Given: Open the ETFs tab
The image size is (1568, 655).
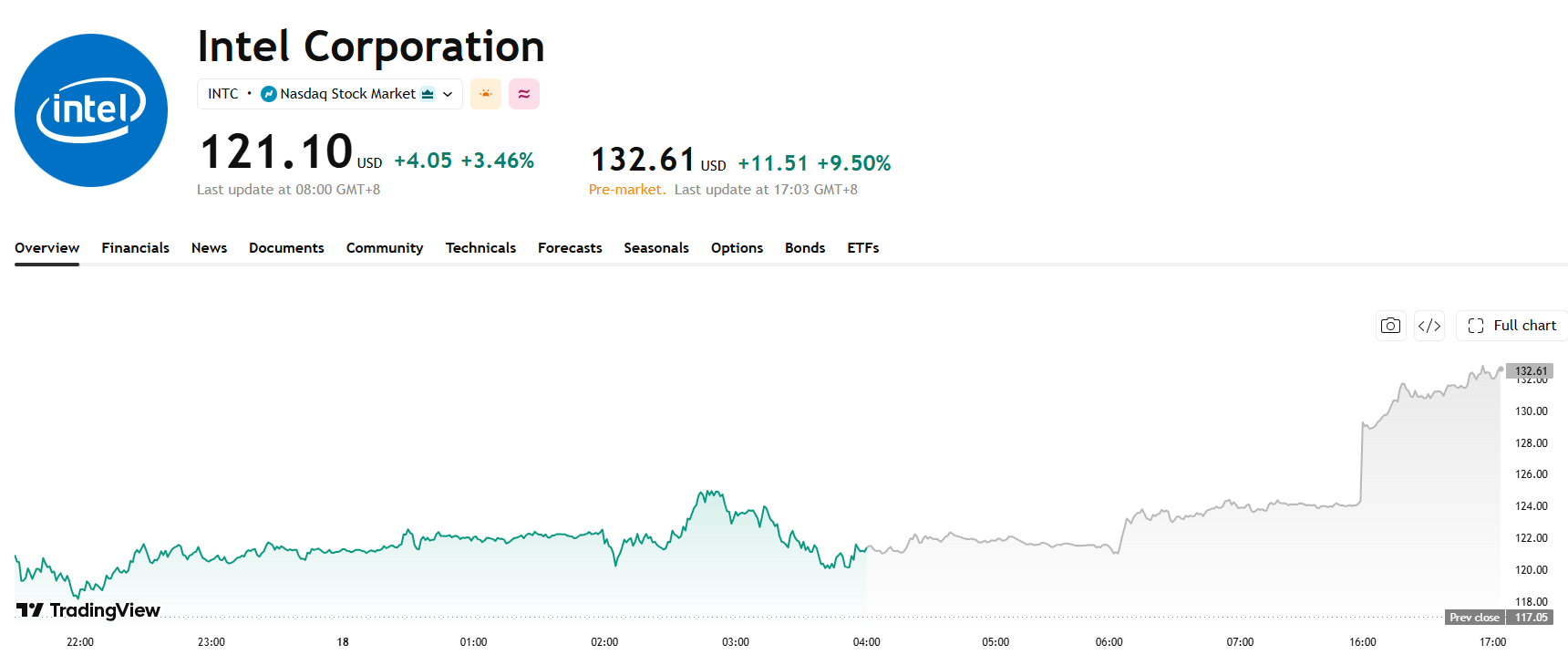Looking at the screenshot, I should point(862,248).
